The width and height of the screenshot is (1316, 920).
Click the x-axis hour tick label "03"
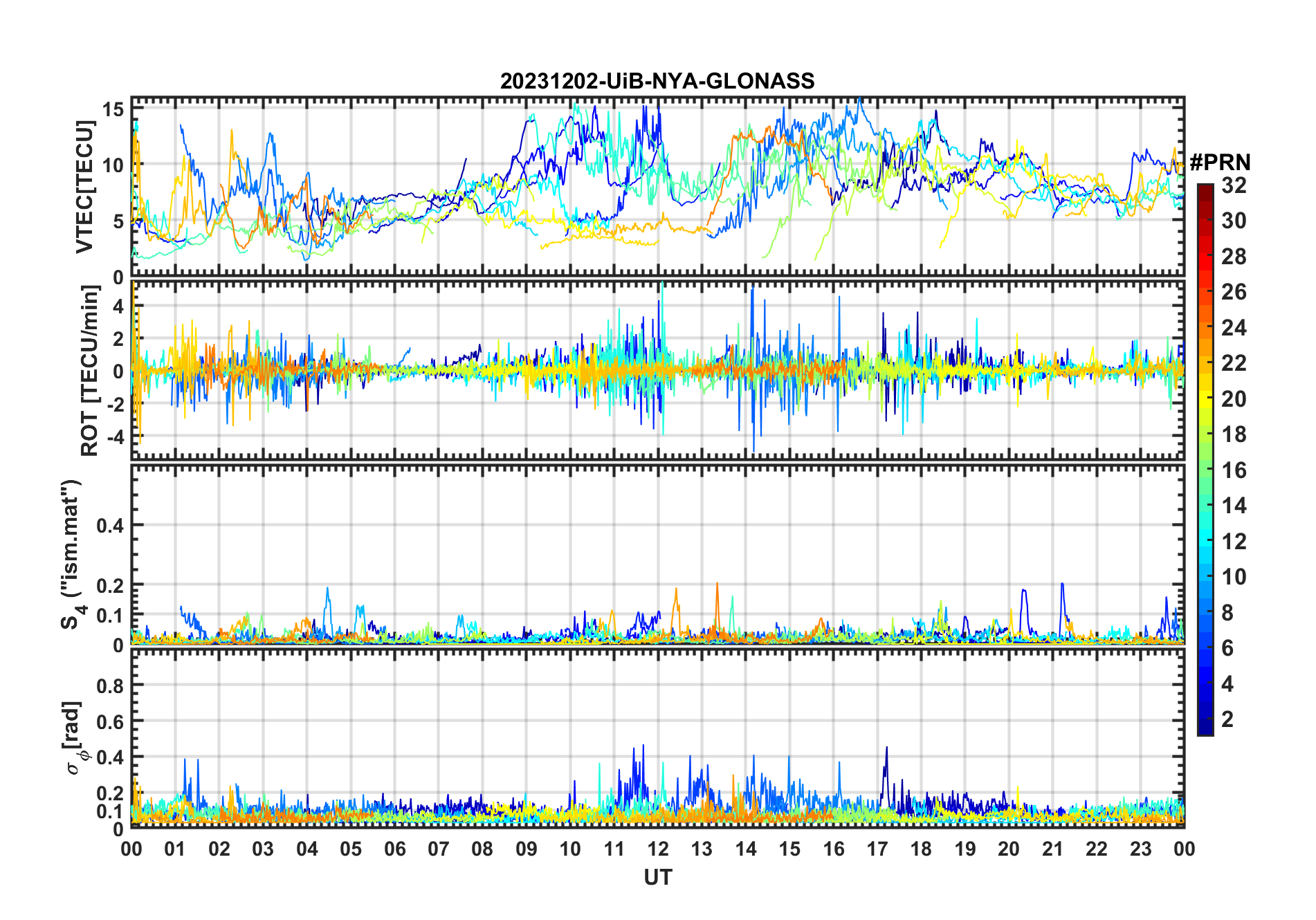point(263,849)
